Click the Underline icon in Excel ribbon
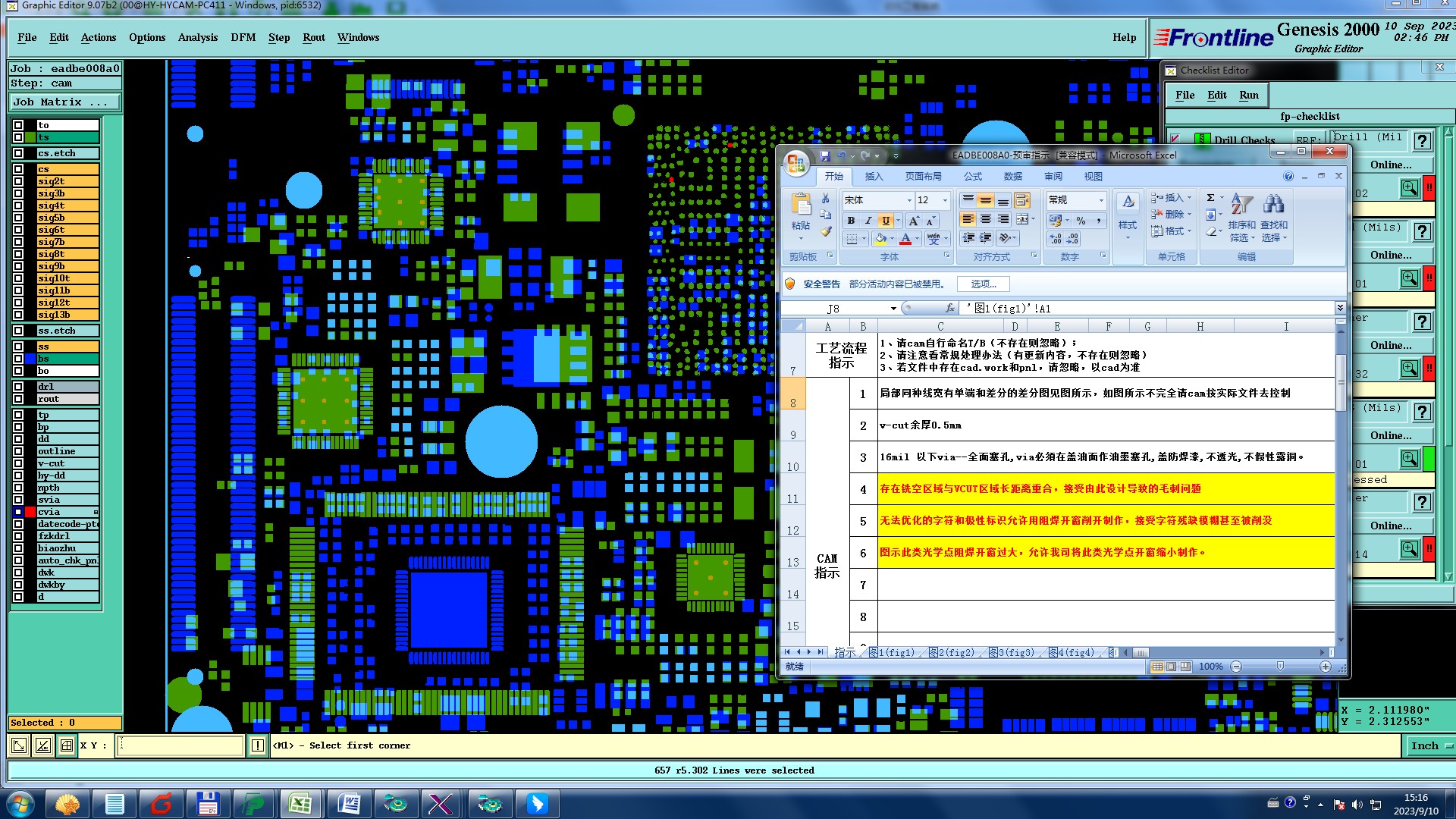The width and height of the screenshot is (1456, 819). point(885,221)
